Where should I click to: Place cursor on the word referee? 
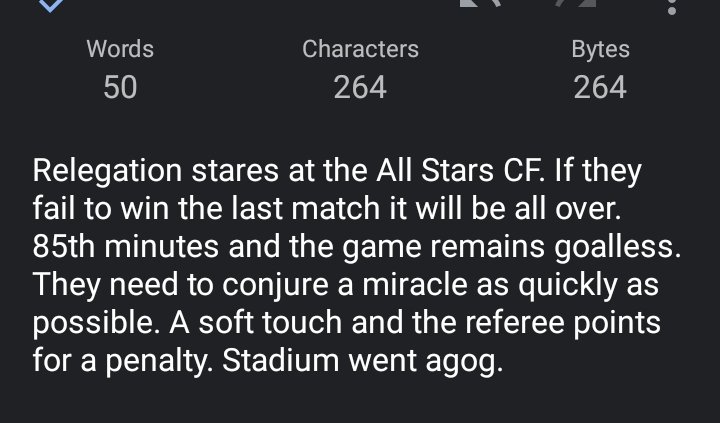click(514, 322)
